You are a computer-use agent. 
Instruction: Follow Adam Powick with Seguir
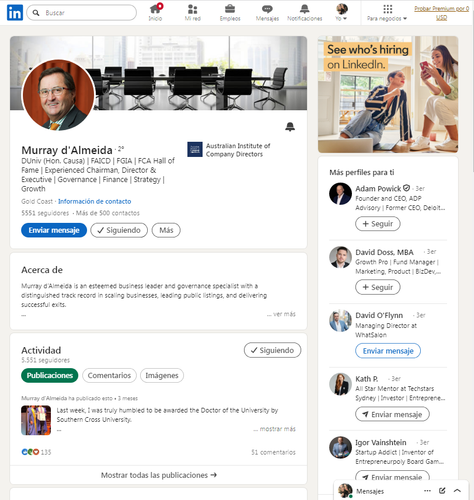coord(378,224)
